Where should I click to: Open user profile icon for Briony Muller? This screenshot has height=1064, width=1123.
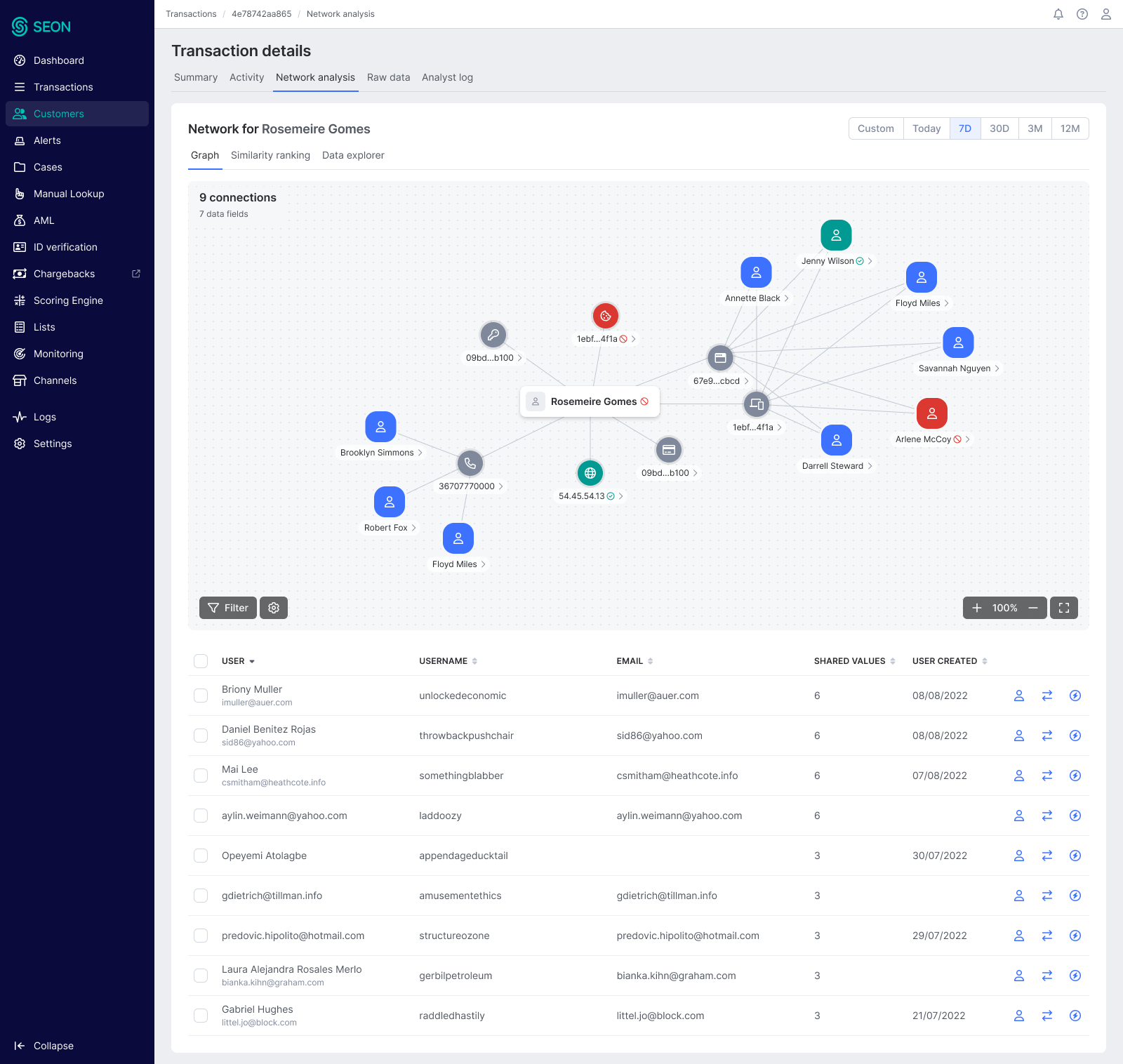[1019, 696]
